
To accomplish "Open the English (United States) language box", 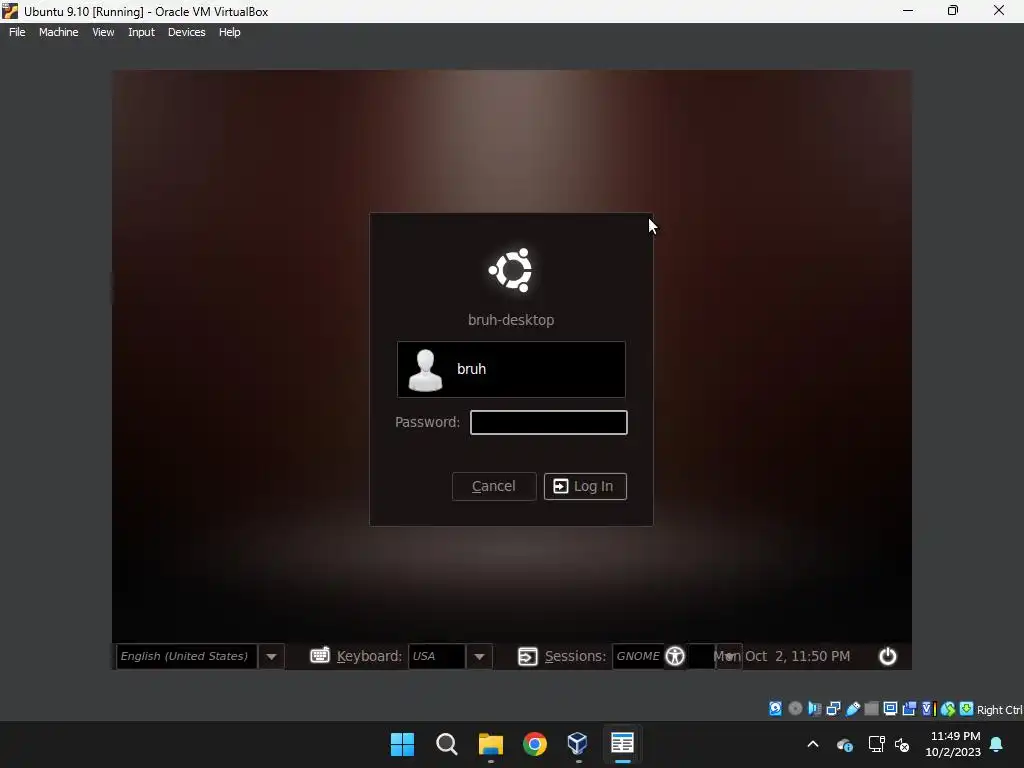I will 186,656.
